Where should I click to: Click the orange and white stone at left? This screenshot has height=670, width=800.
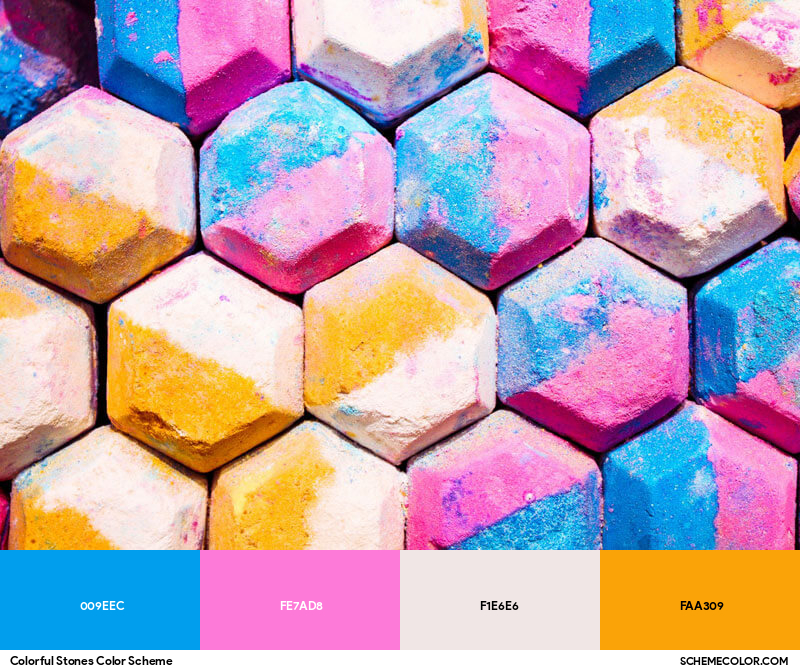(98, 194)
